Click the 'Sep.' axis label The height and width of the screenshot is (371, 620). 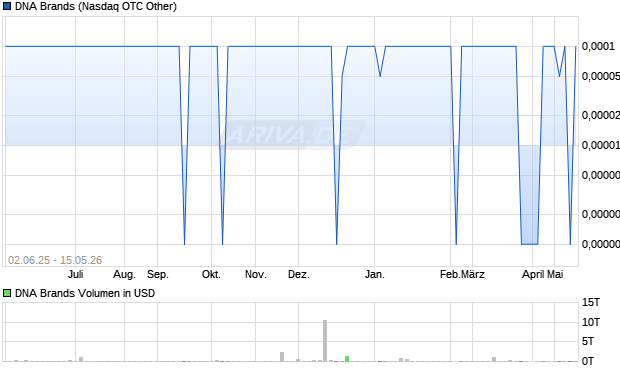[x=158, y=274]
